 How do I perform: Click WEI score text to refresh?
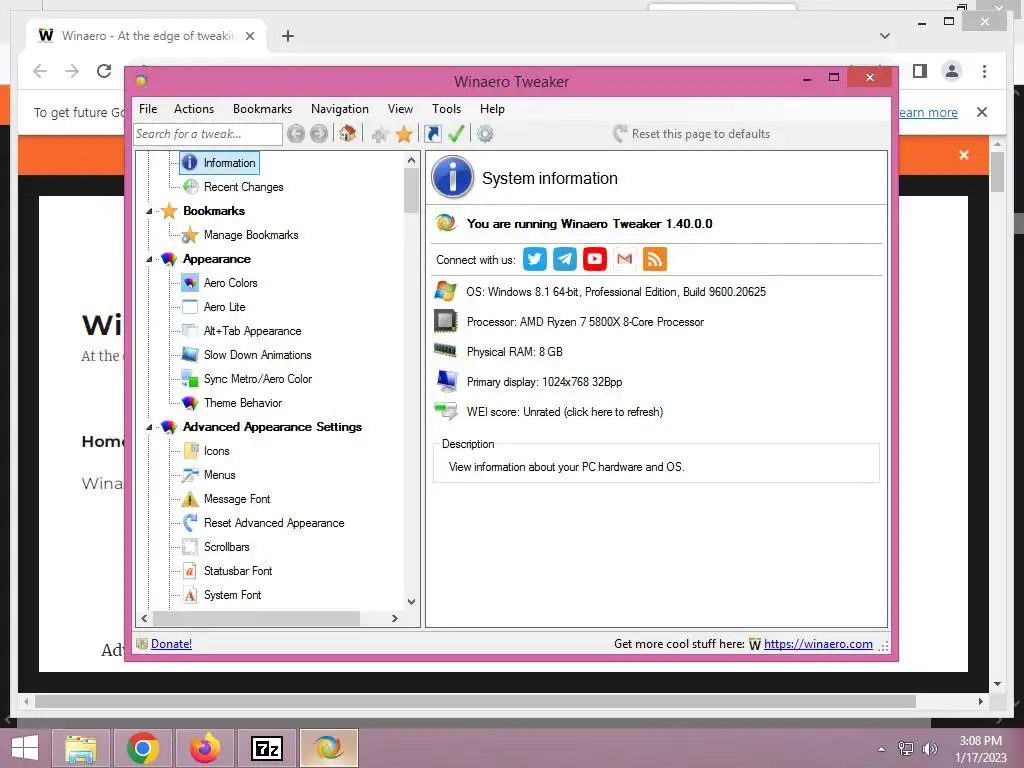click(565, 412)
